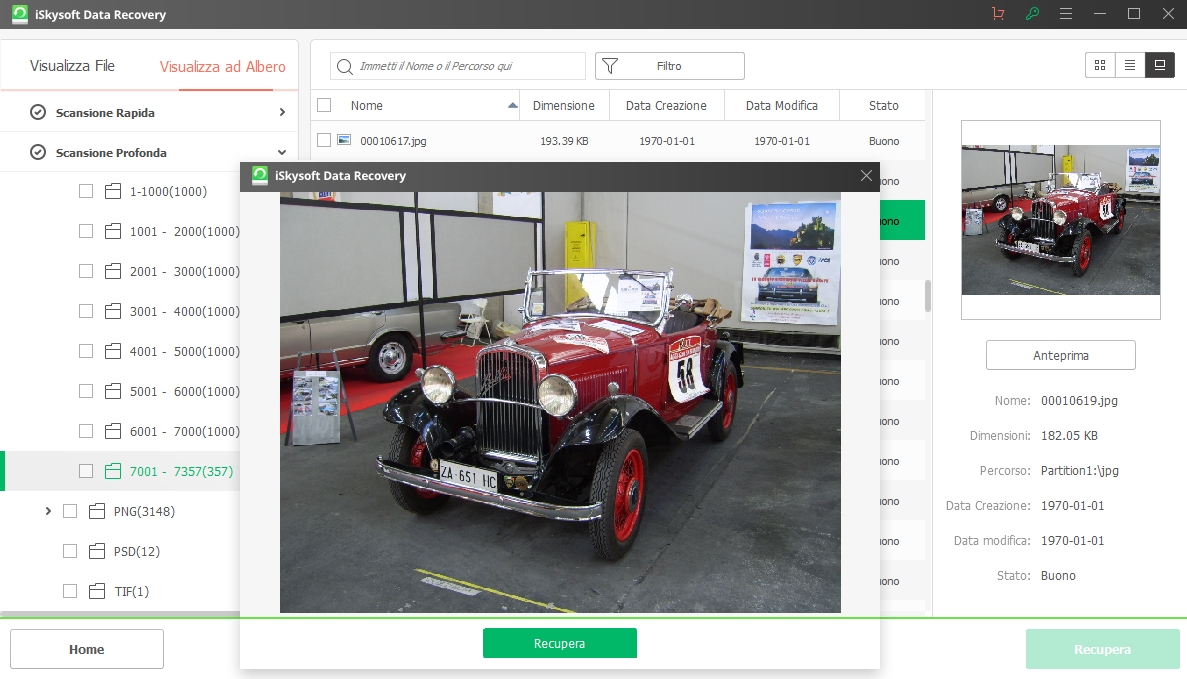
Task: Switch to Visualizza File tab
Action: (x=73, y=66)
